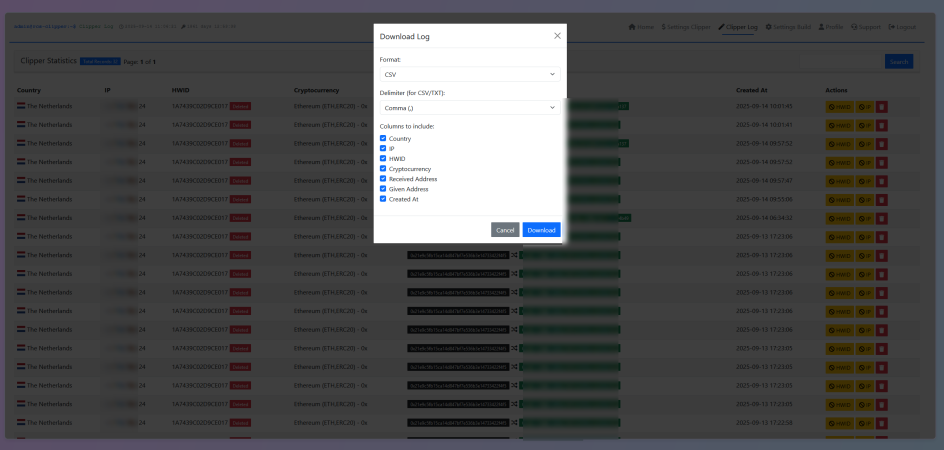Click IP ban button, row 09:57:47
This screenshot has width=944, height=450.
click(x=865, y=181)
